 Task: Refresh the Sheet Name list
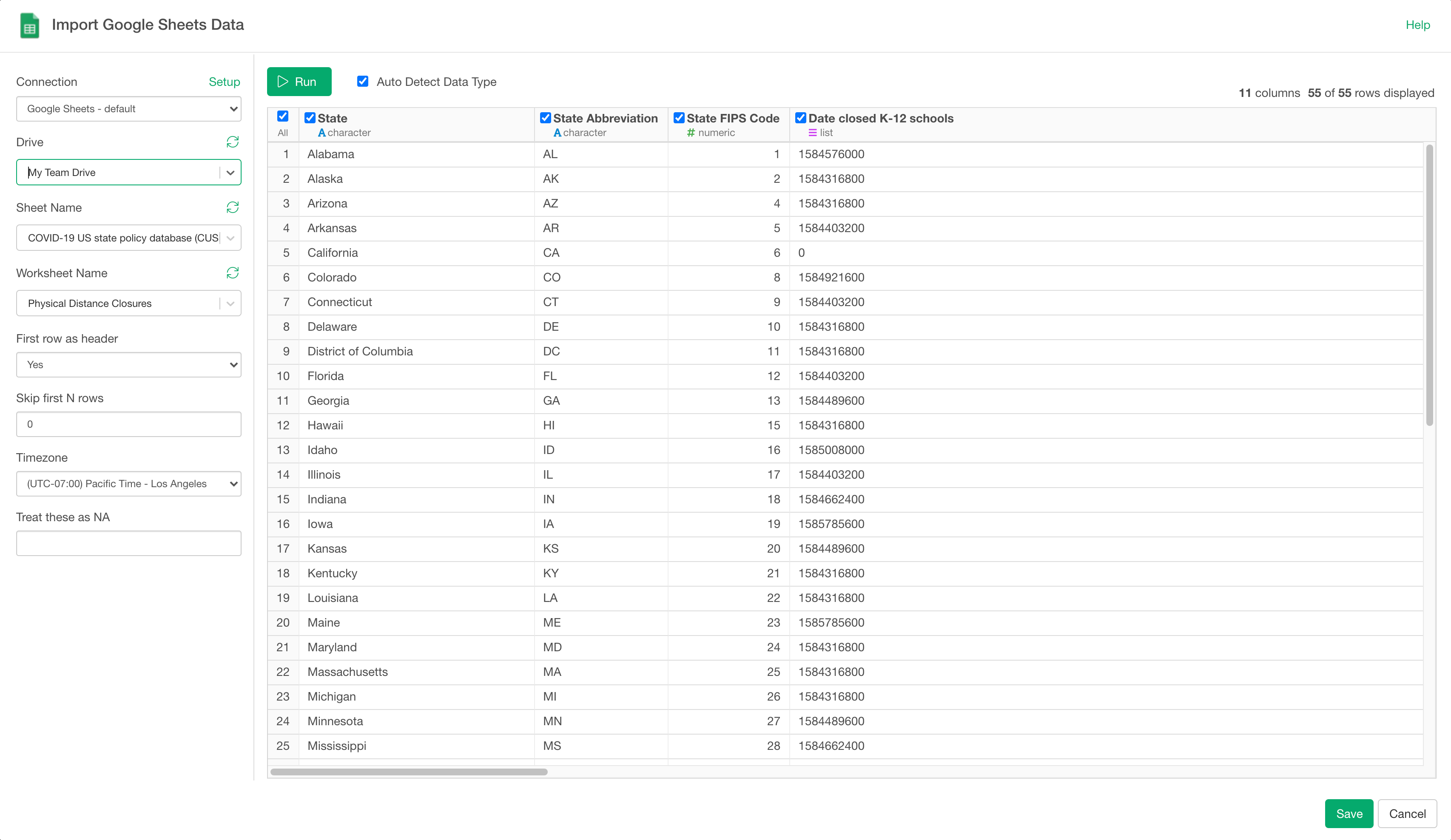pyautogui.click(x=233, y=207)
